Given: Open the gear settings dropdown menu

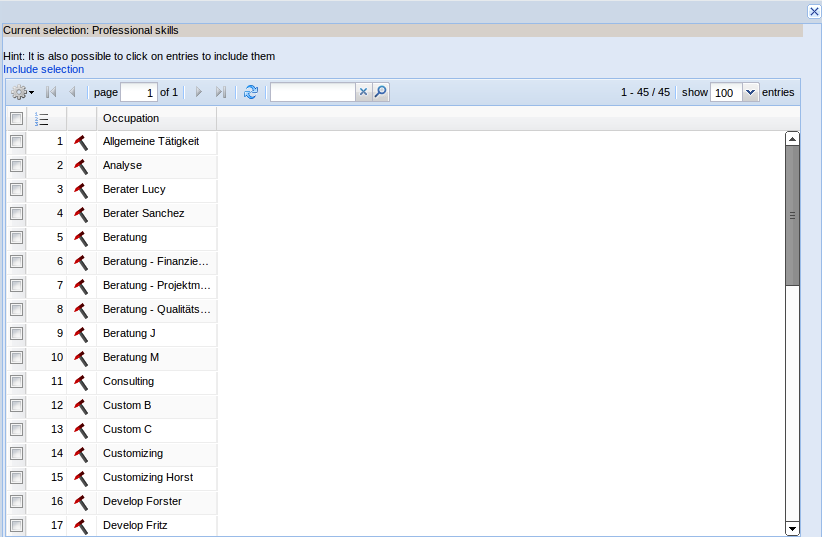Looking at the screenshot, I should pos(22,92).
